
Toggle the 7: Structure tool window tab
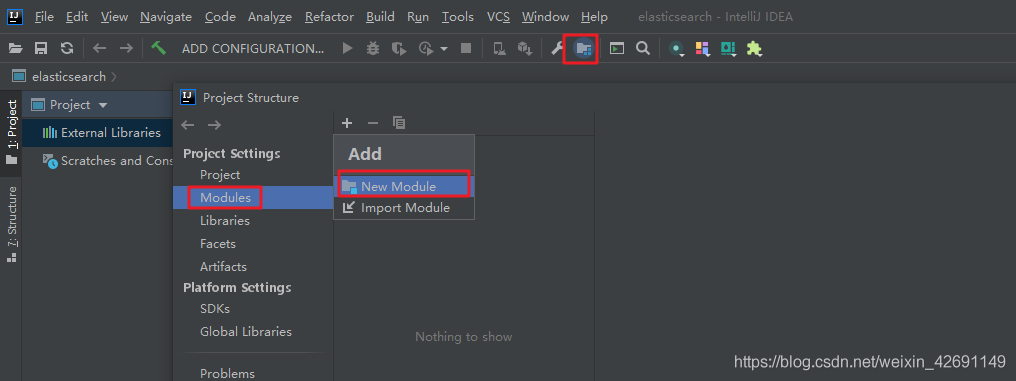[12, 224]
